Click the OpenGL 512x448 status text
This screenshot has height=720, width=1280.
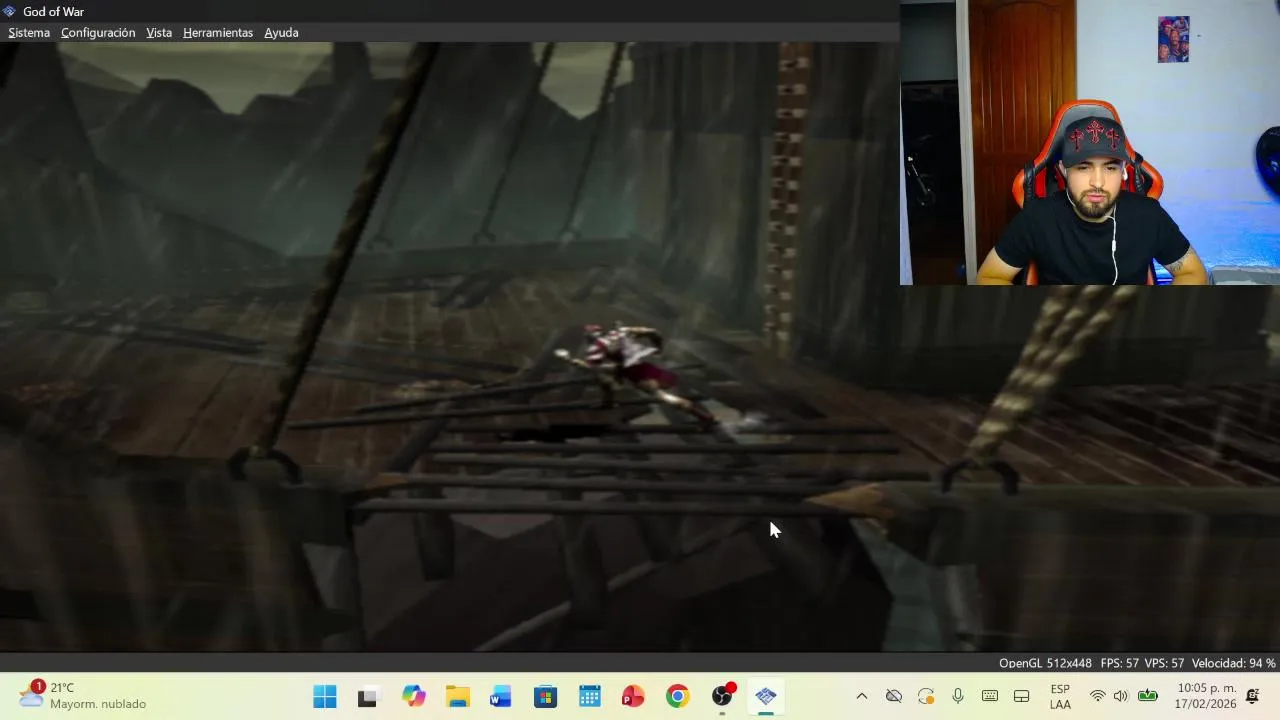coord(1045,663)
